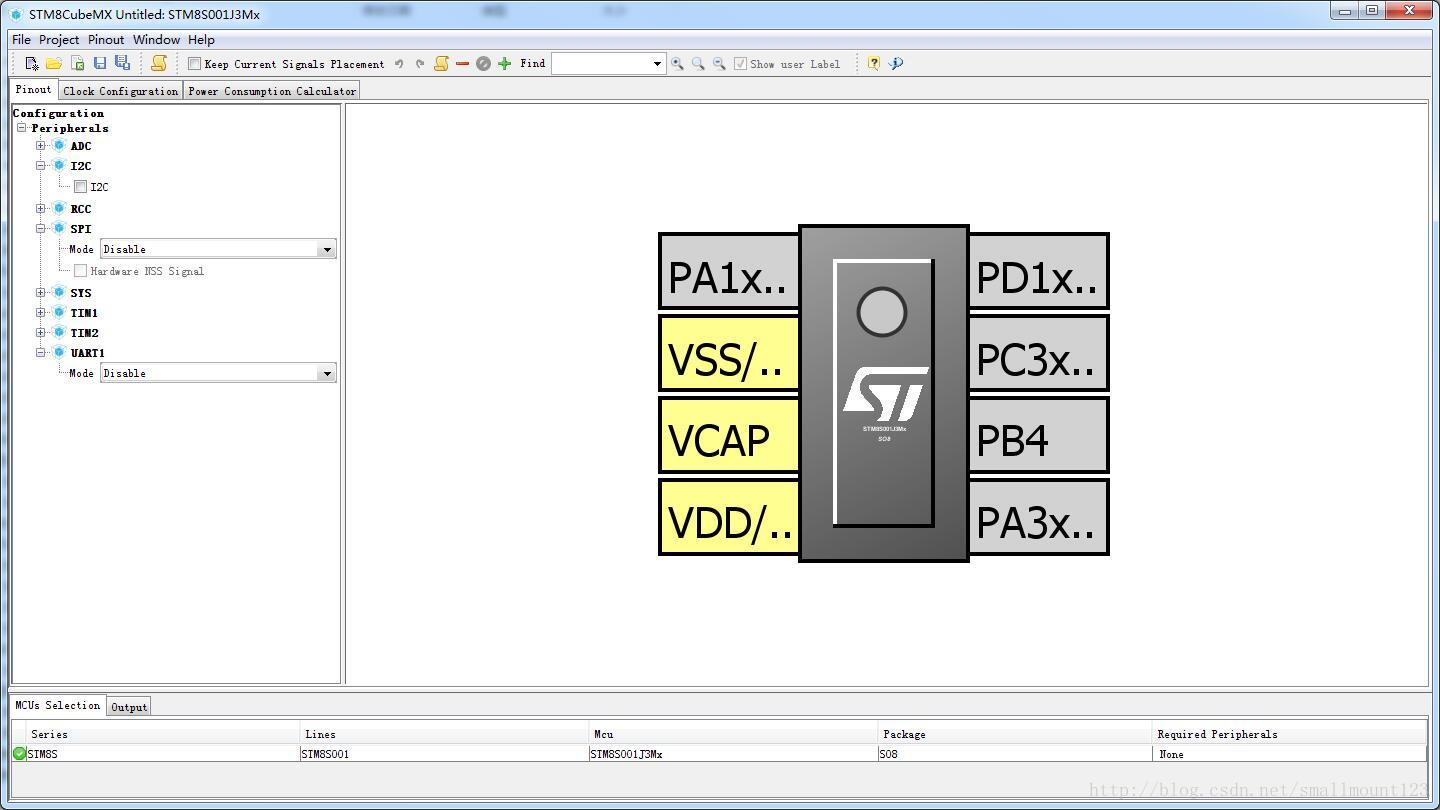Click the VSS/ pin on the chip
Screen dimensions: 1440x810
[x=729, y=353]
